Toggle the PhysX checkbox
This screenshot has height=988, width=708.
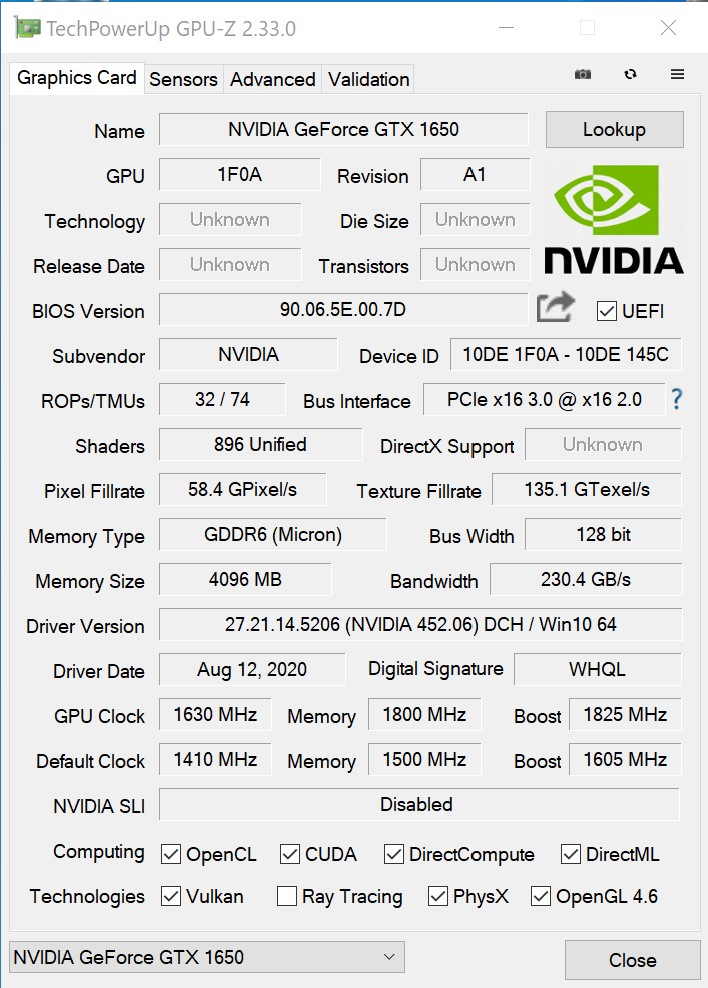(x=438, y=896)
